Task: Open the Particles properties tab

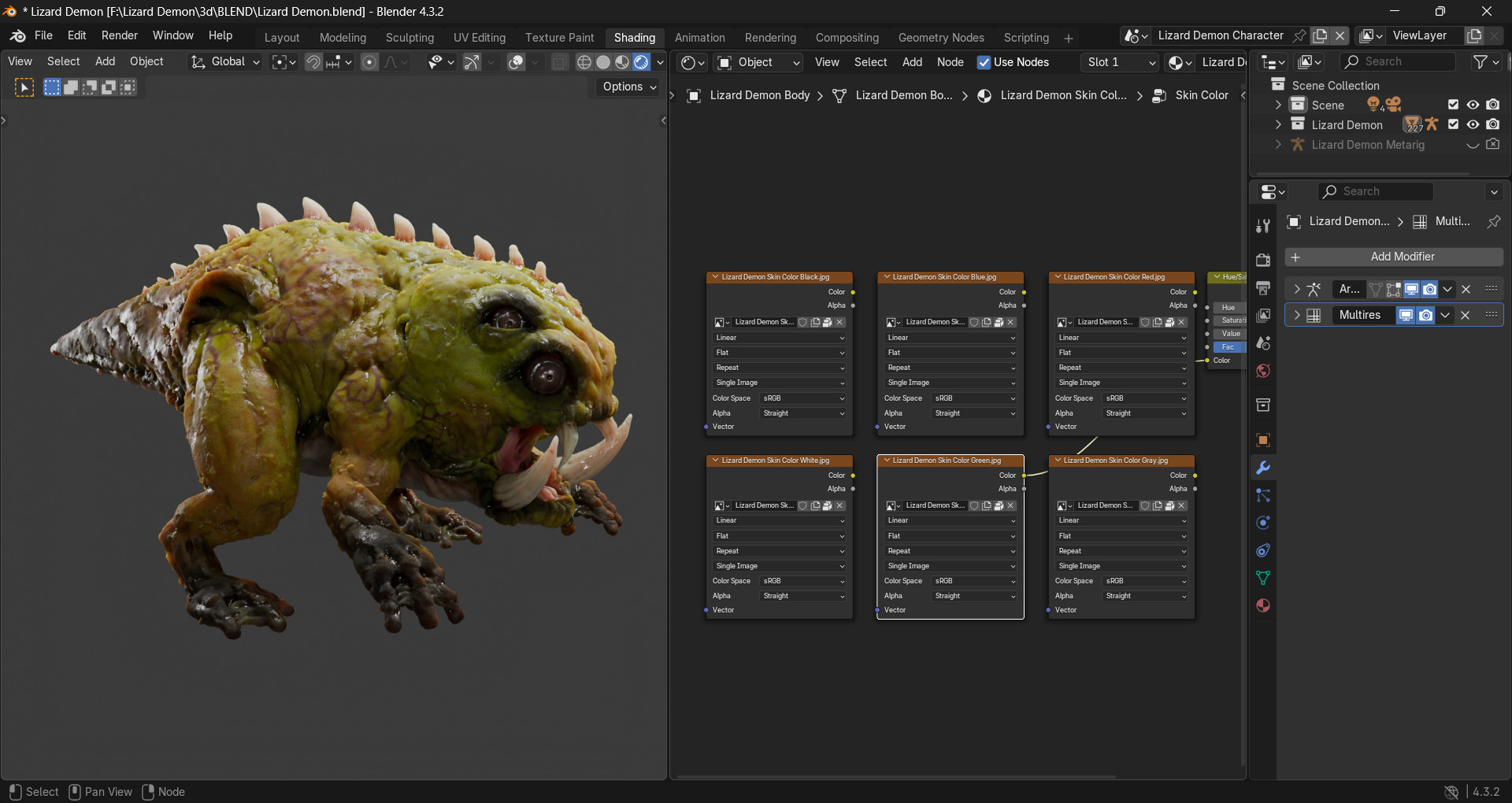Action: [1263, 495]
